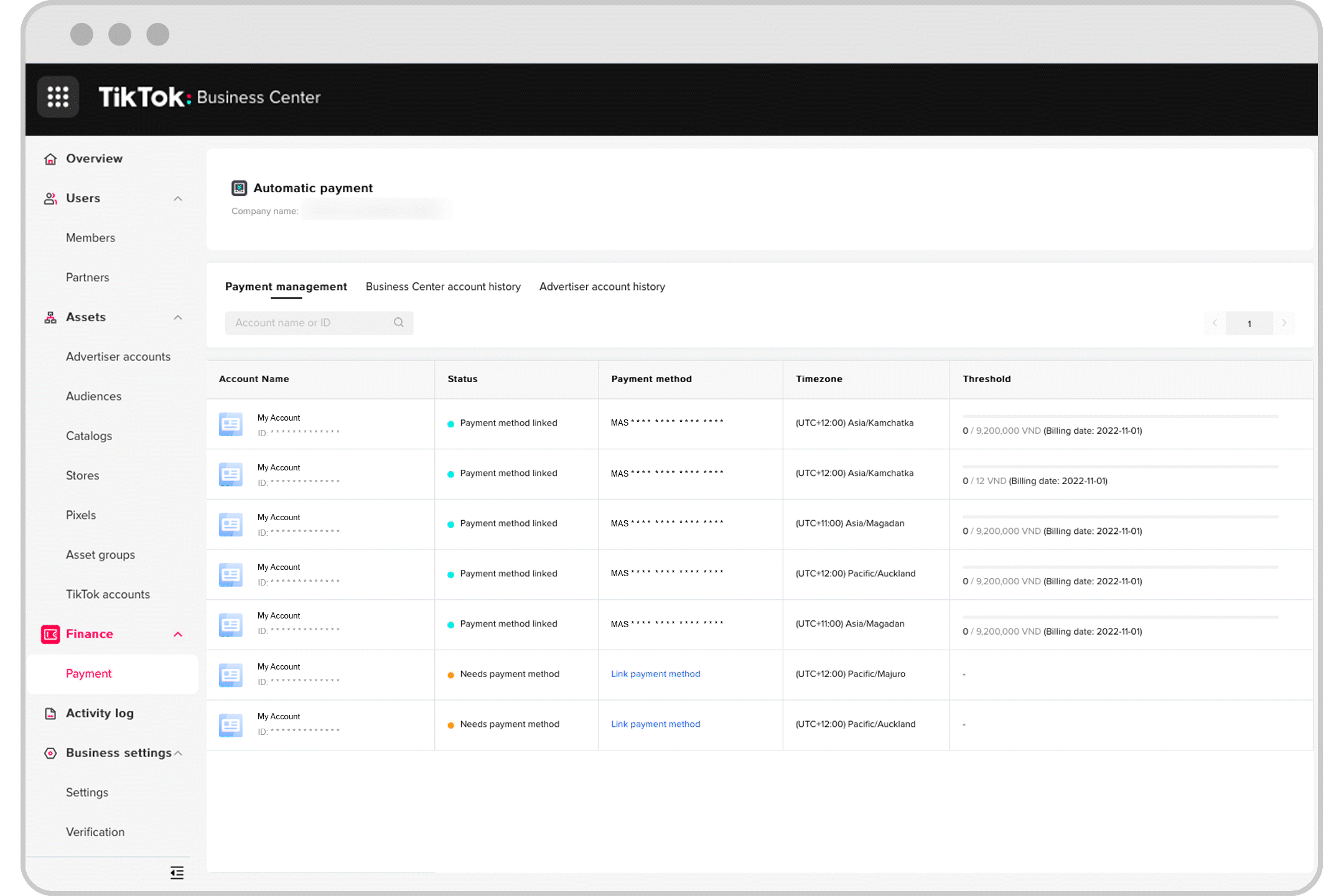1344x896 pixels.
Task: Select the Activity log sidebar icon
Action: pyautogui.click(x=49, y=713)
